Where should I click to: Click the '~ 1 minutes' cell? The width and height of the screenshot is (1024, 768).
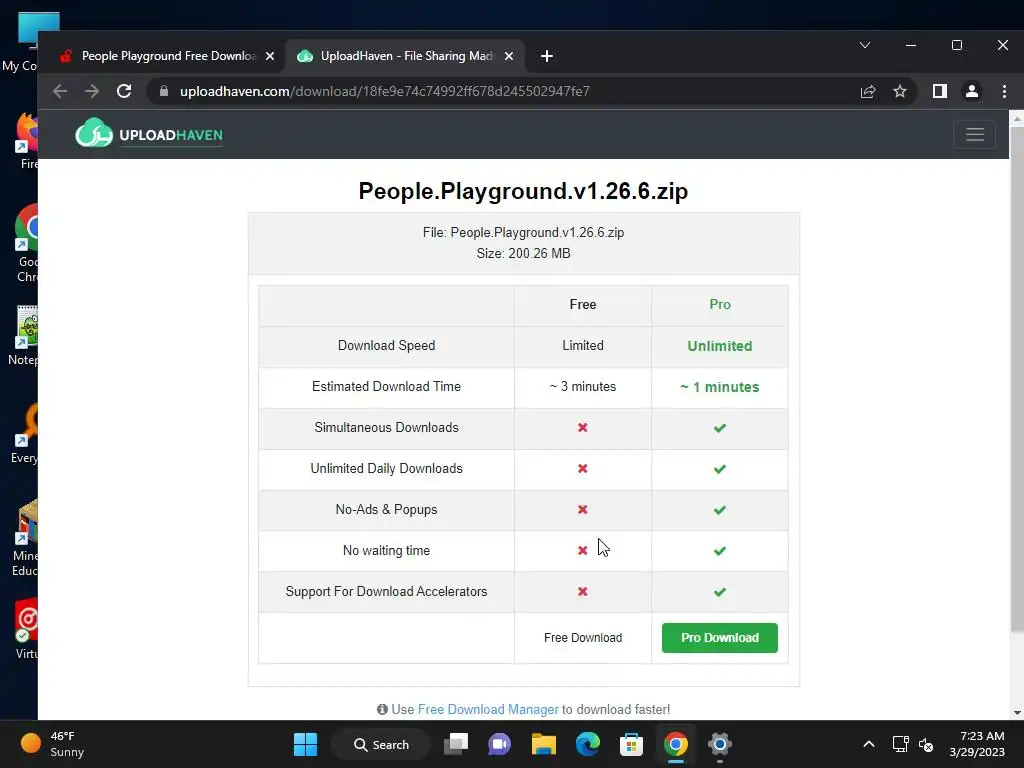click(x=720, y=387)
